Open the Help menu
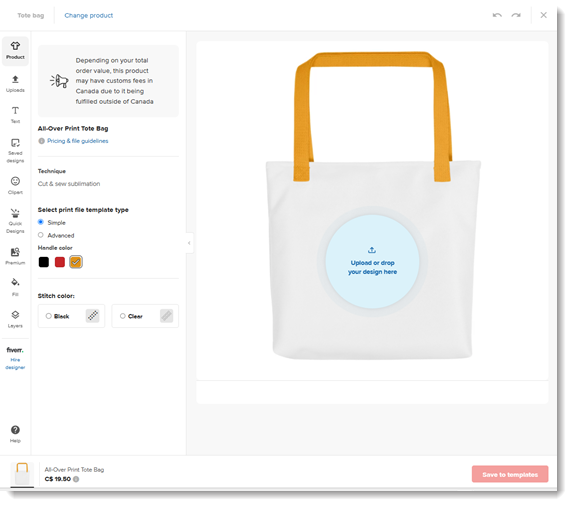 [x=15, y=434]
